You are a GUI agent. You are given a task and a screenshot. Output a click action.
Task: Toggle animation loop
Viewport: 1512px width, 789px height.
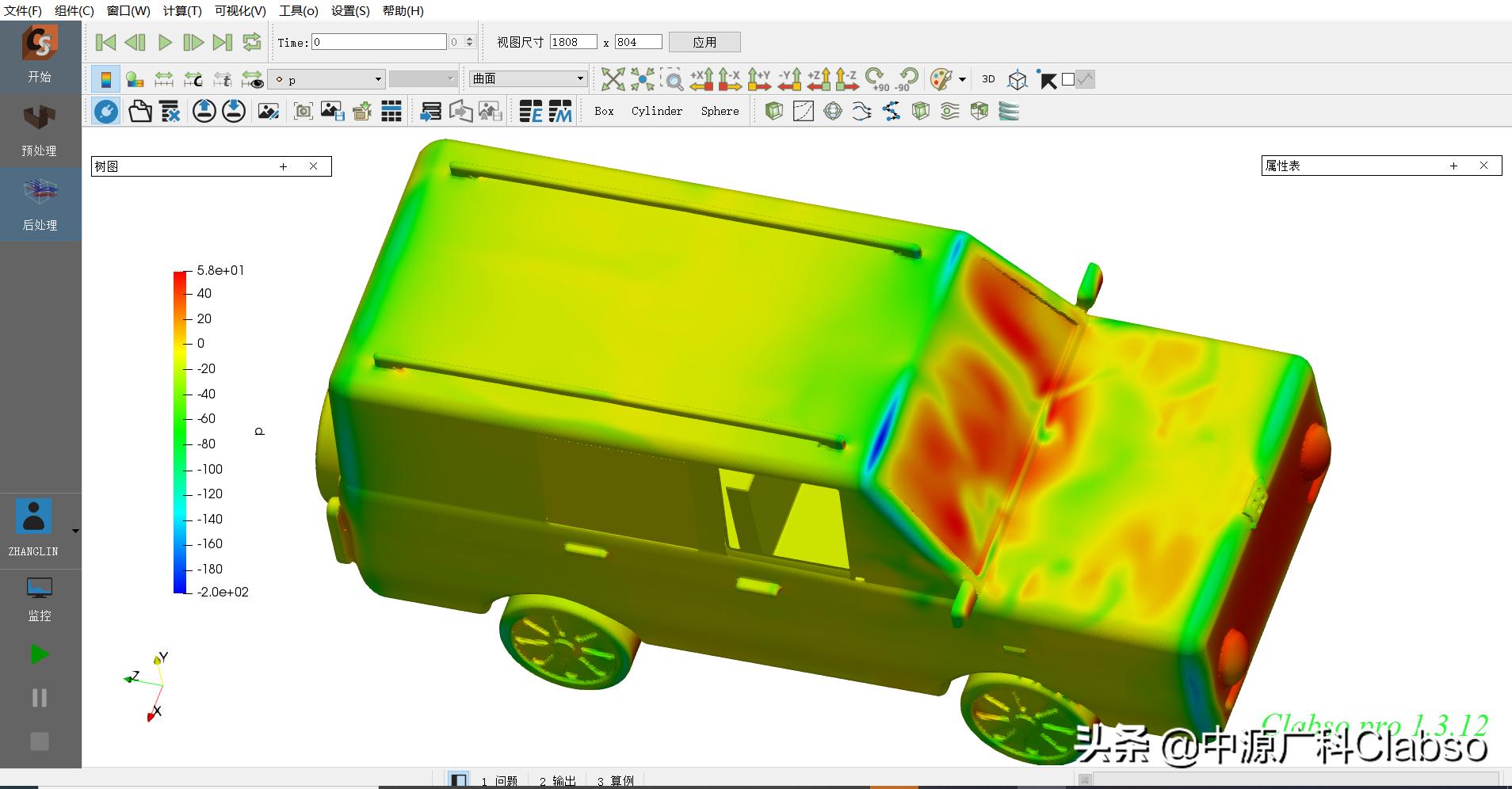pyautogui.click(x=252, y=42)
